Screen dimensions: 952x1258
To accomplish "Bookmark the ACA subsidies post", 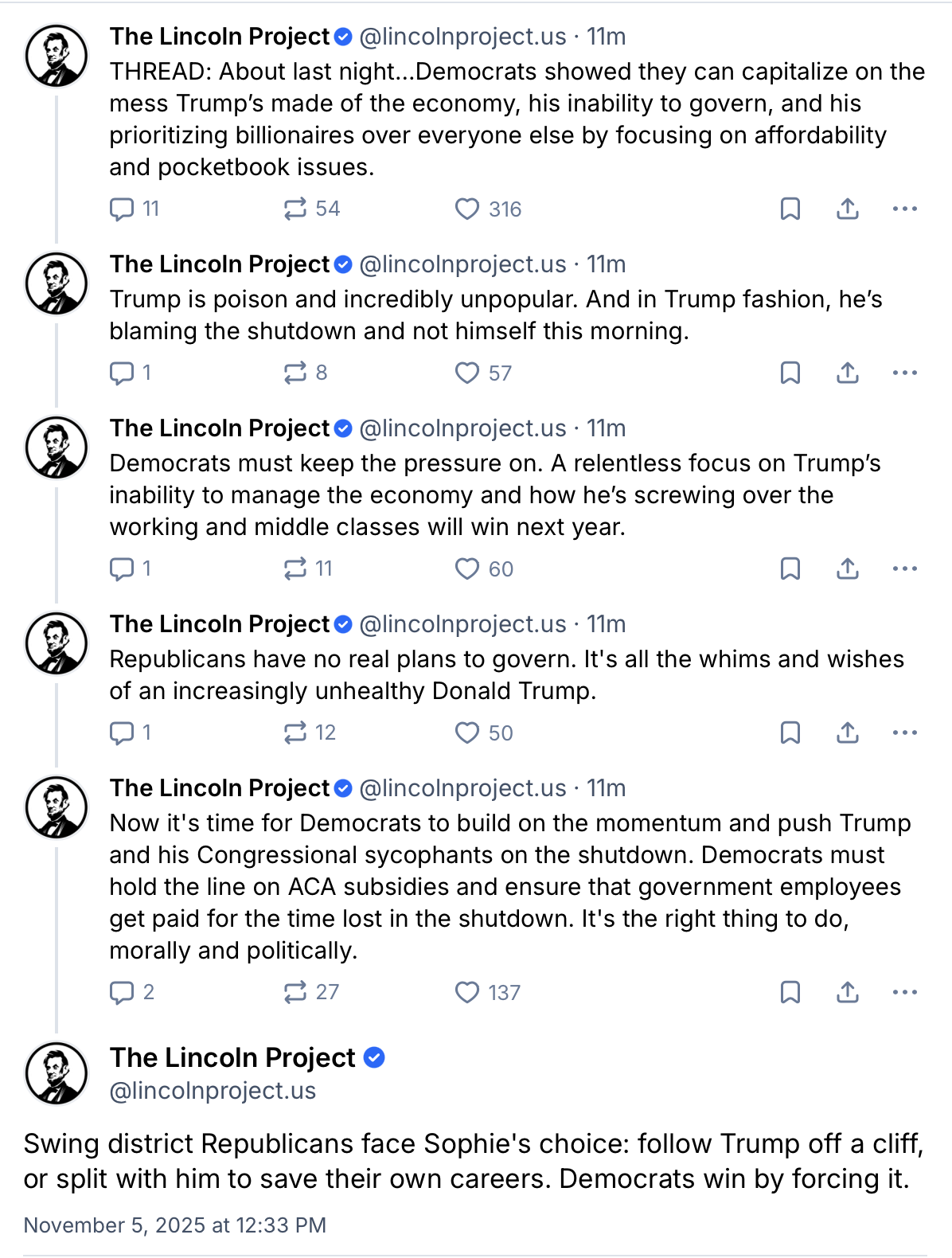I will (790, 992).
